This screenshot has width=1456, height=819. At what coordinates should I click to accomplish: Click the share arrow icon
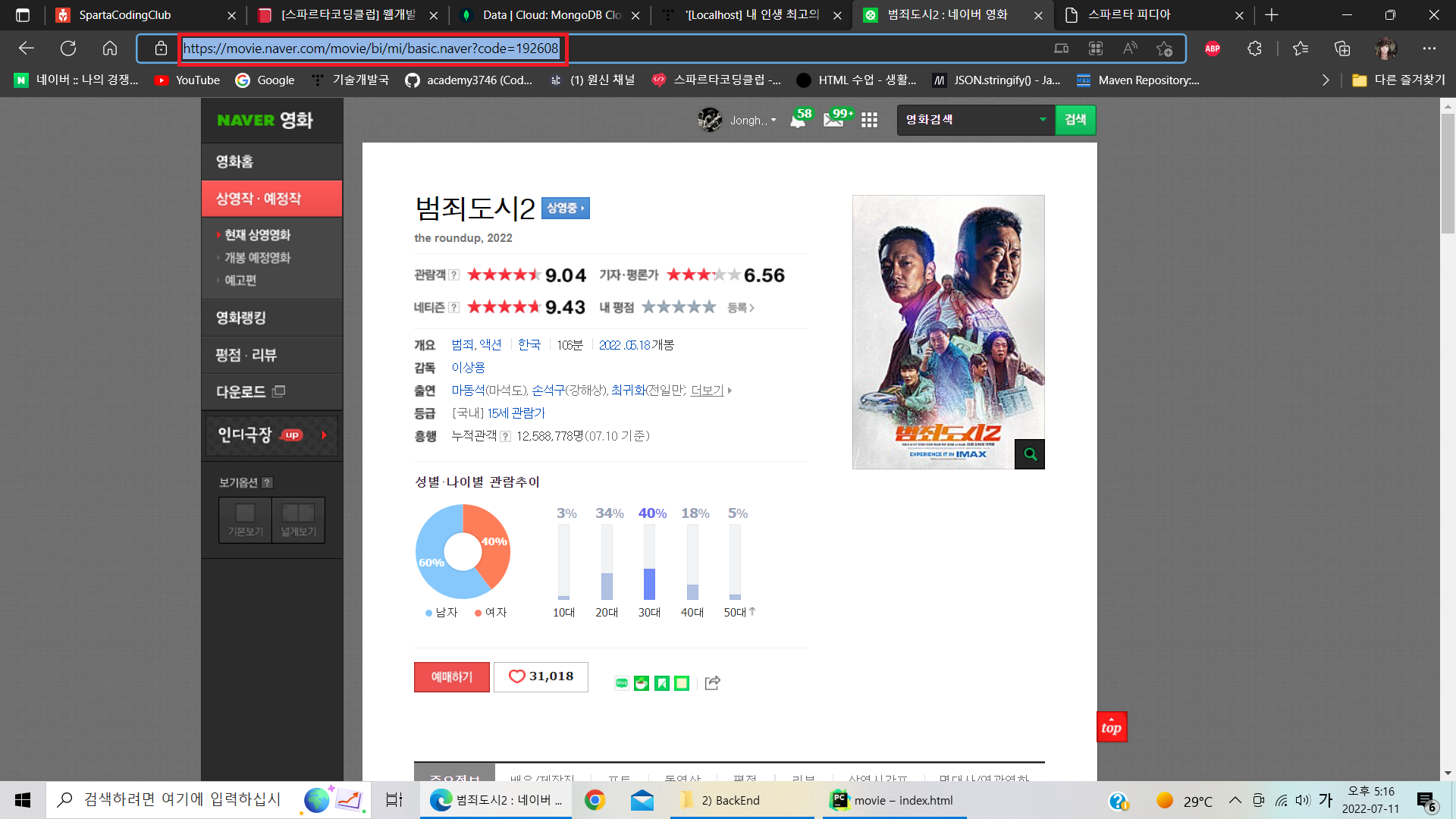712,683
